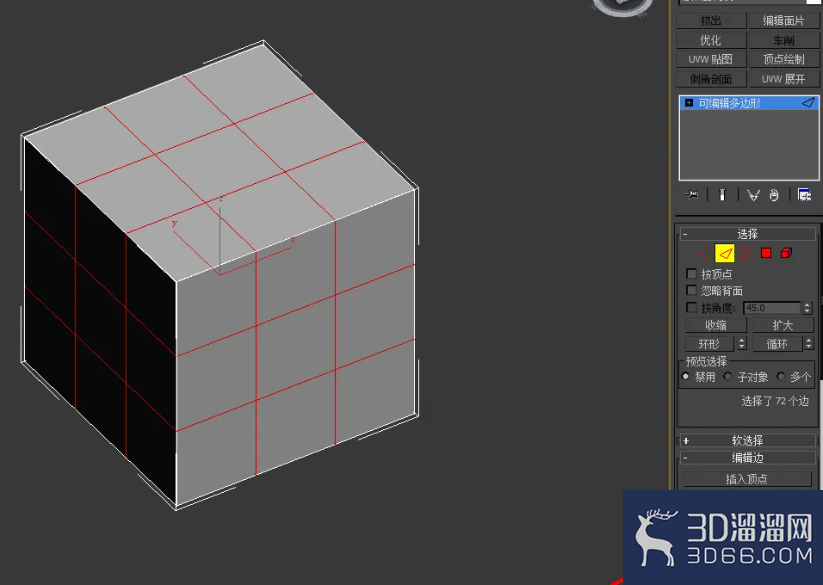Image resolution: width=823 pixels, height=585 pixels.
Task: Select the Vertex sub-object level icon
Action: tap(704, 253)
